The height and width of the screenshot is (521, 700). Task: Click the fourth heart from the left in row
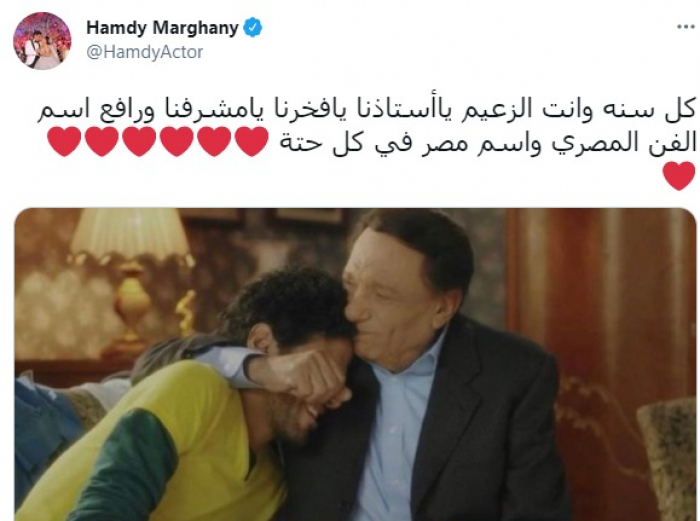click(x=177, y=142)
